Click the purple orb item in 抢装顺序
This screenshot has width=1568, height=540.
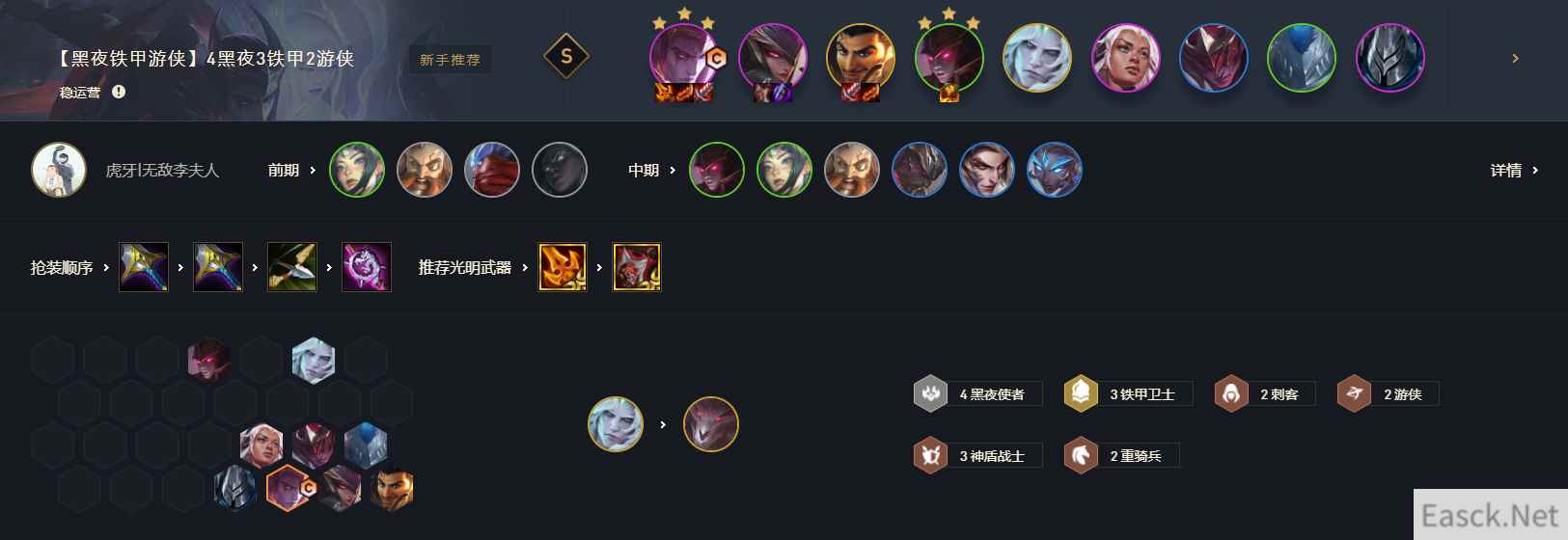click(367, 267)
